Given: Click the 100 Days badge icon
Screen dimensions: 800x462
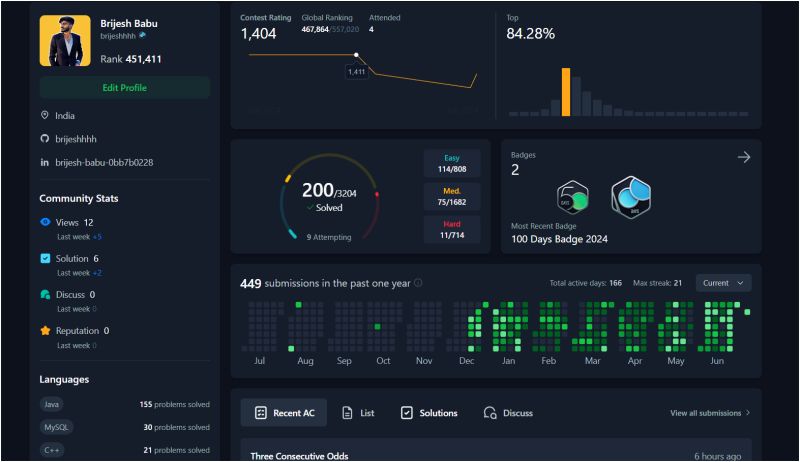Looking at the screenshot, I should point(631,197).
